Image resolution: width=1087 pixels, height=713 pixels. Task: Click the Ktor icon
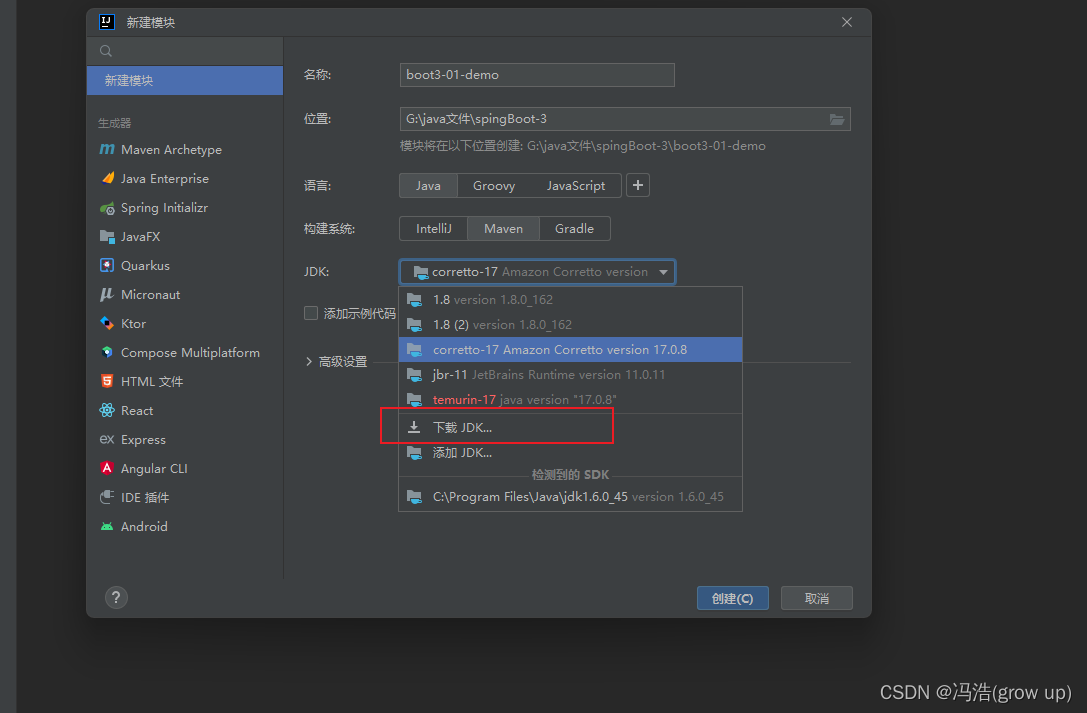click(107, 324)
